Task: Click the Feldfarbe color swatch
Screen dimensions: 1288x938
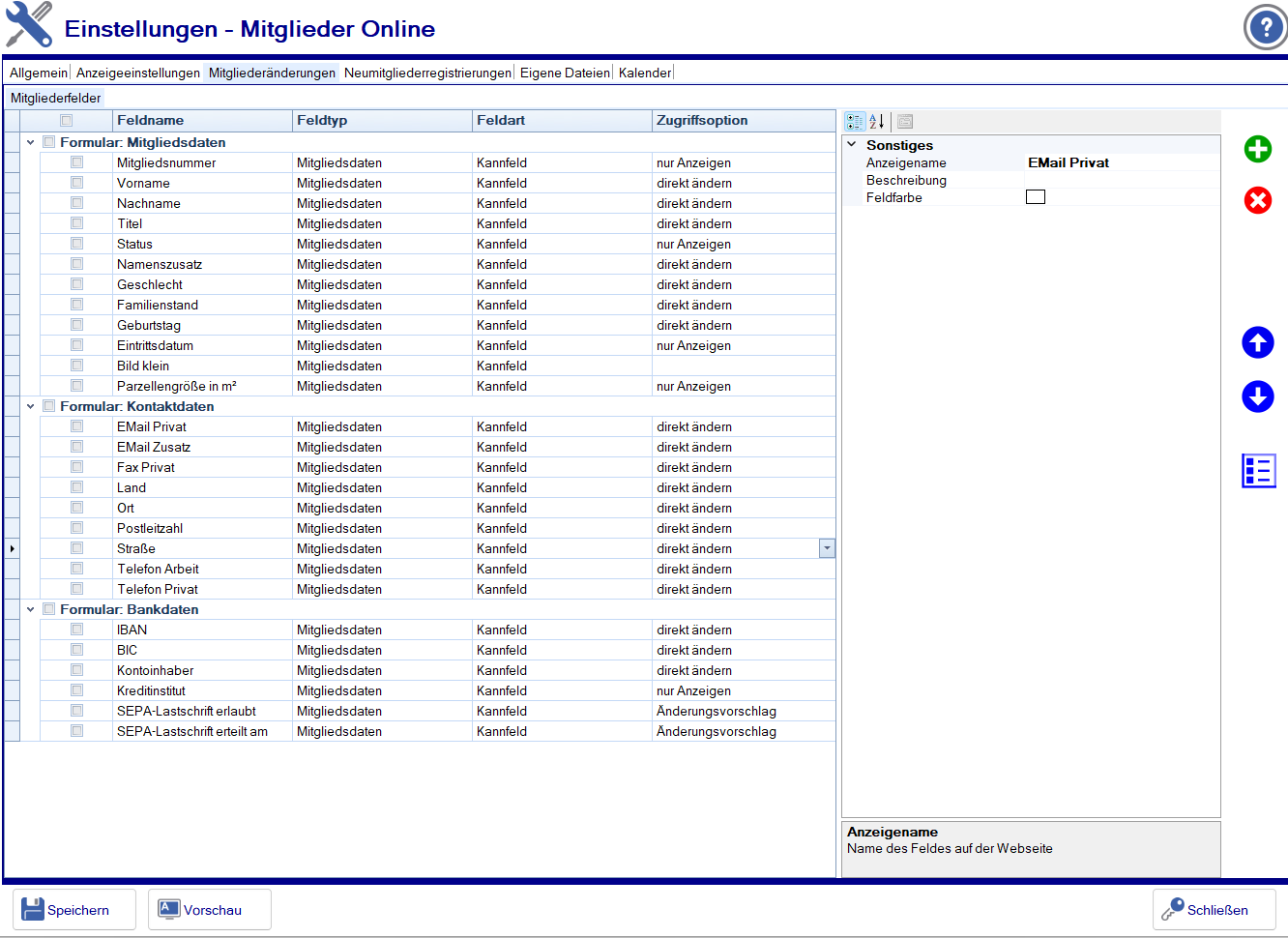Action: click(1036, 197)
